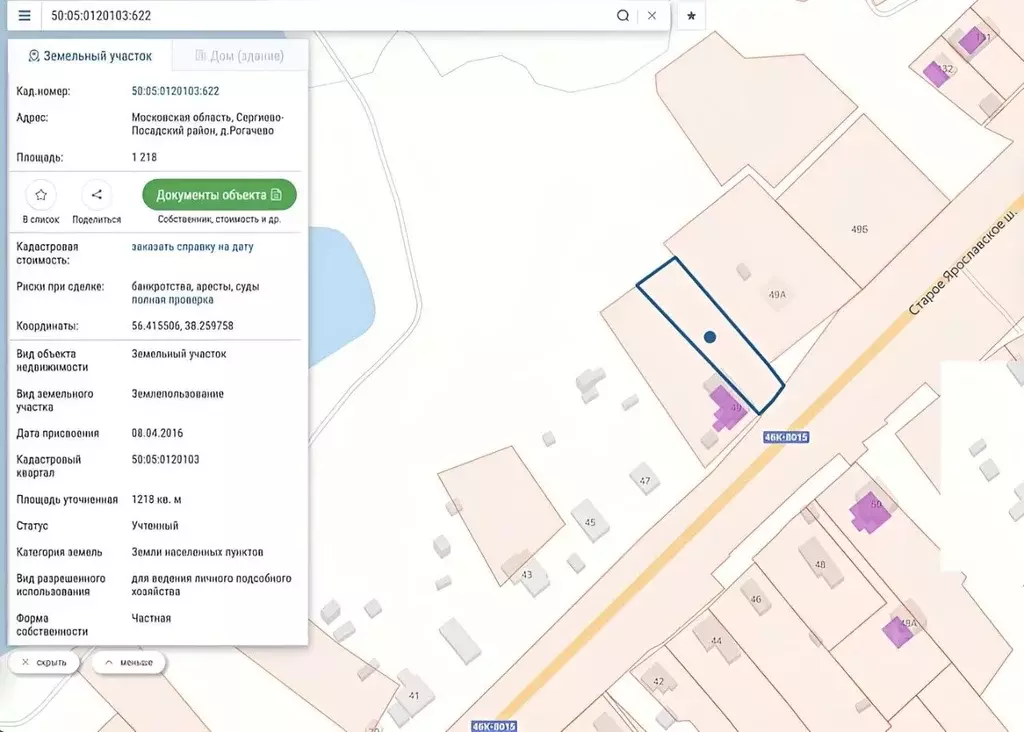Click the blue marker dot on parcel
1024x732 pixels.
[x=709, y=338]
